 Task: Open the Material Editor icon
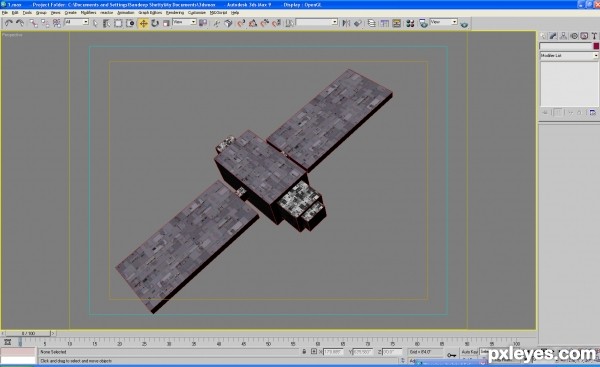click(x=410, y=23)
